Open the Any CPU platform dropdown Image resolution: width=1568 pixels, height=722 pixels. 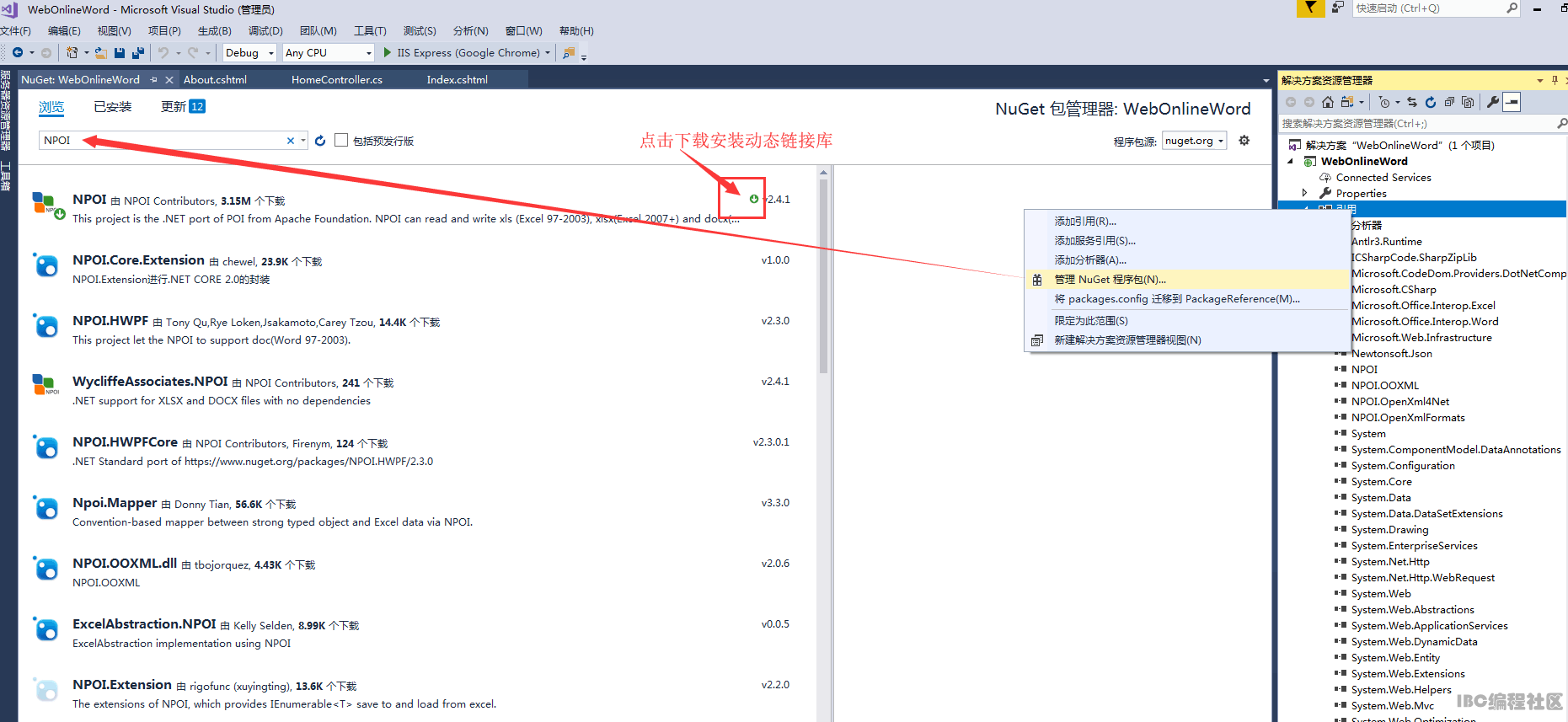(x=368, y=53)
